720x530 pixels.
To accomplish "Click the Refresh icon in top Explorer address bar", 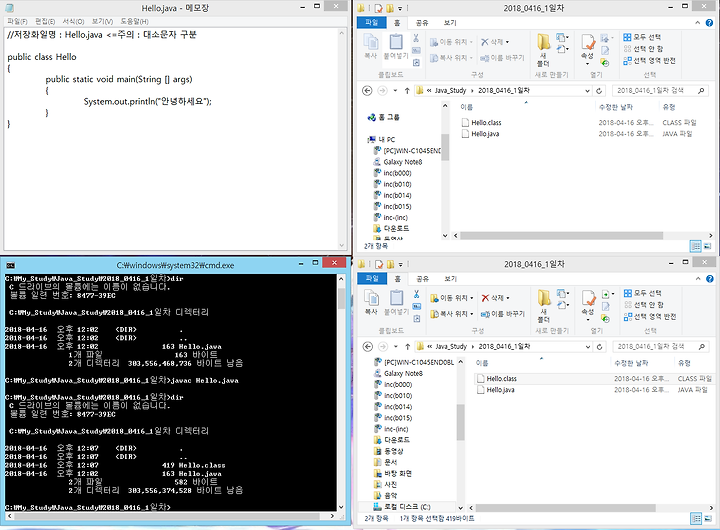I will tap(599, 90).
